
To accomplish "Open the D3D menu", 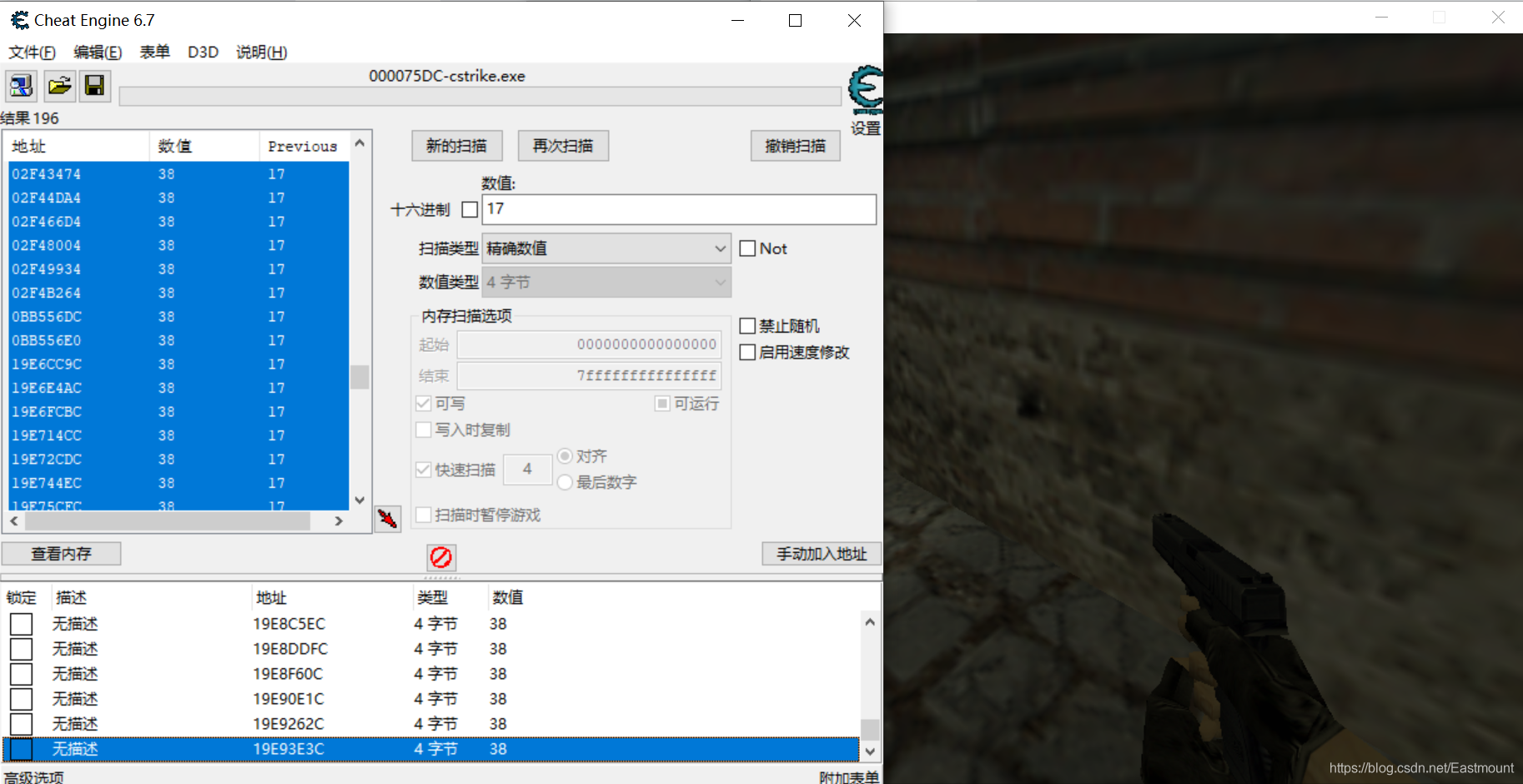I will tap(203, 53).
